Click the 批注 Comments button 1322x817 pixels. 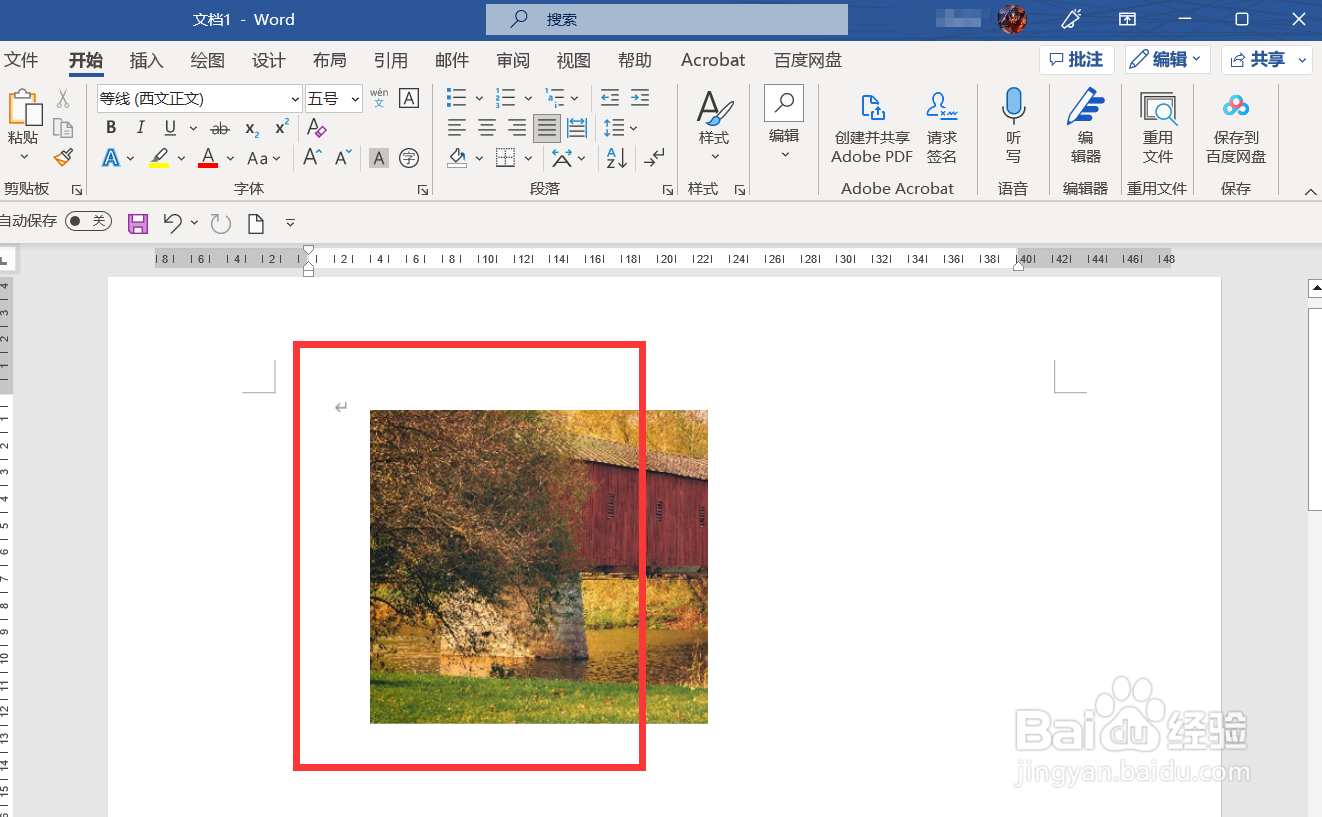(x=1077, y=60)
